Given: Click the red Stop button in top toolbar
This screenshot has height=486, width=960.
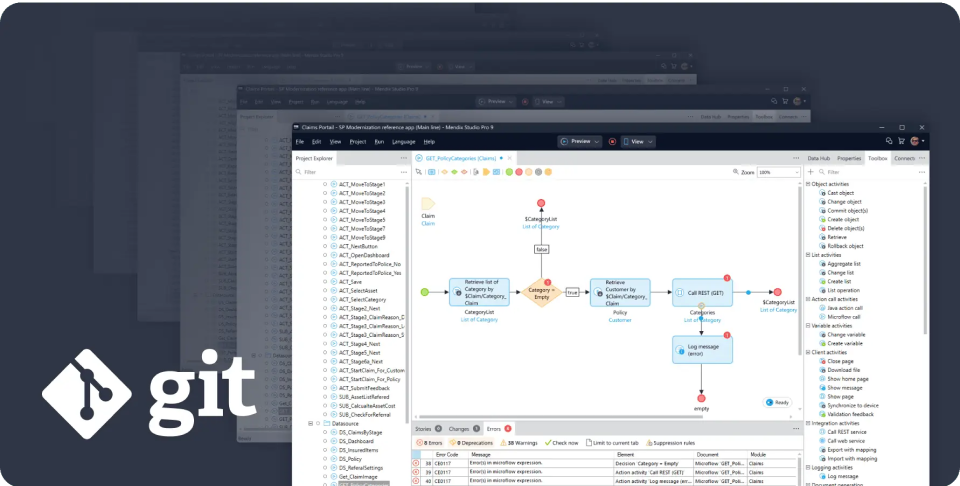Looking at the screenshot, I should (612, 142).
